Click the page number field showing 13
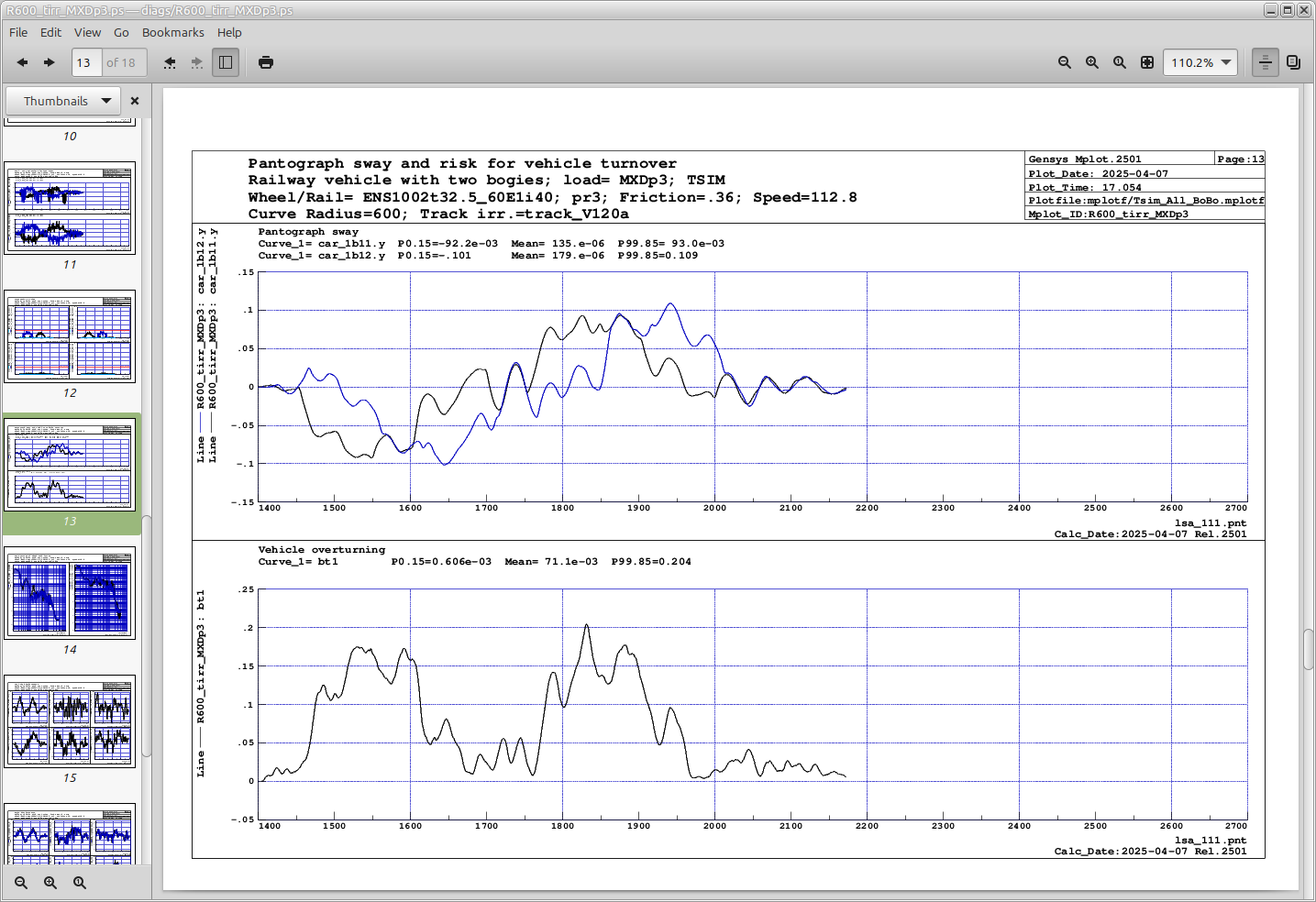Viewport: 1316px width, 902px height. pos(86,62)
